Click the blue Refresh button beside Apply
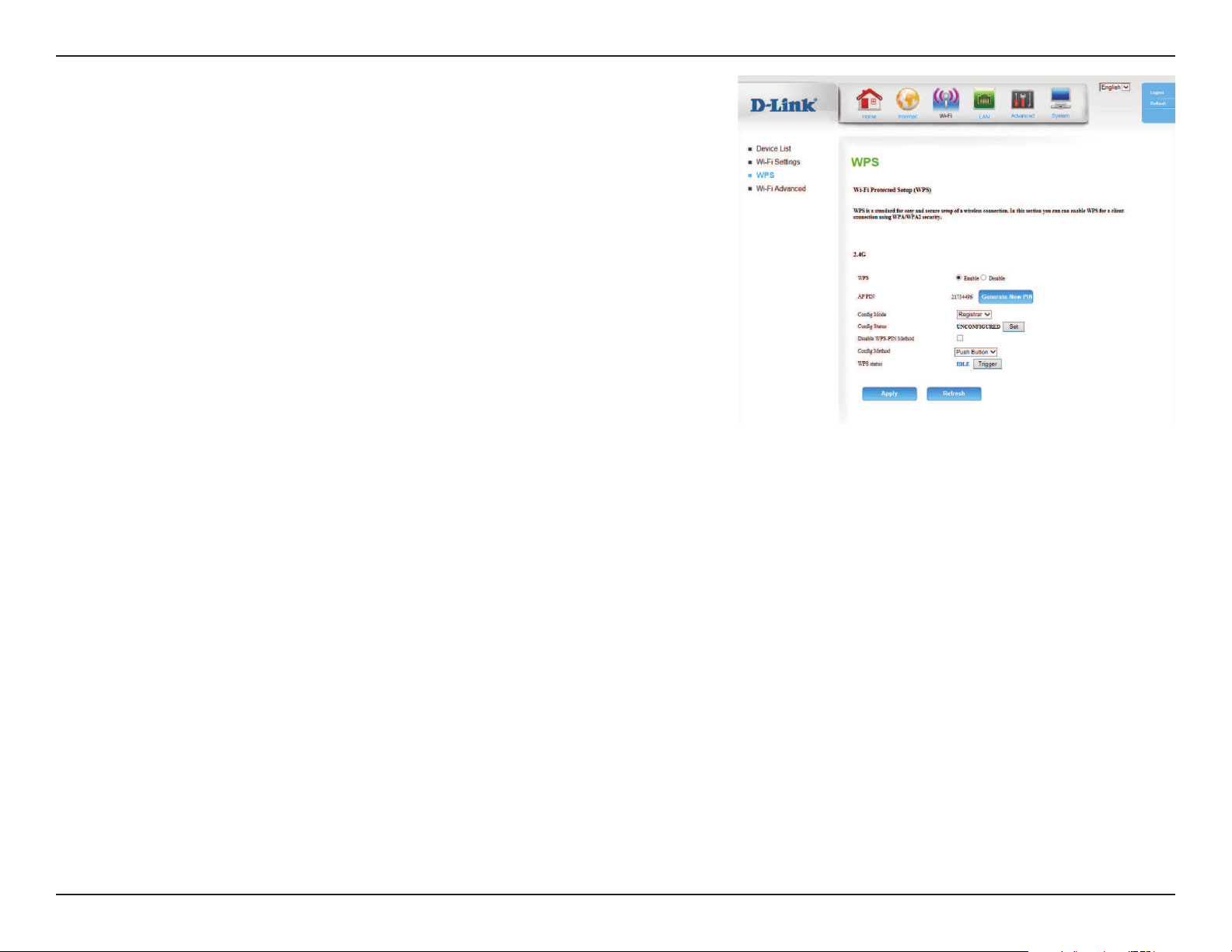 click(x=954, y=394)
